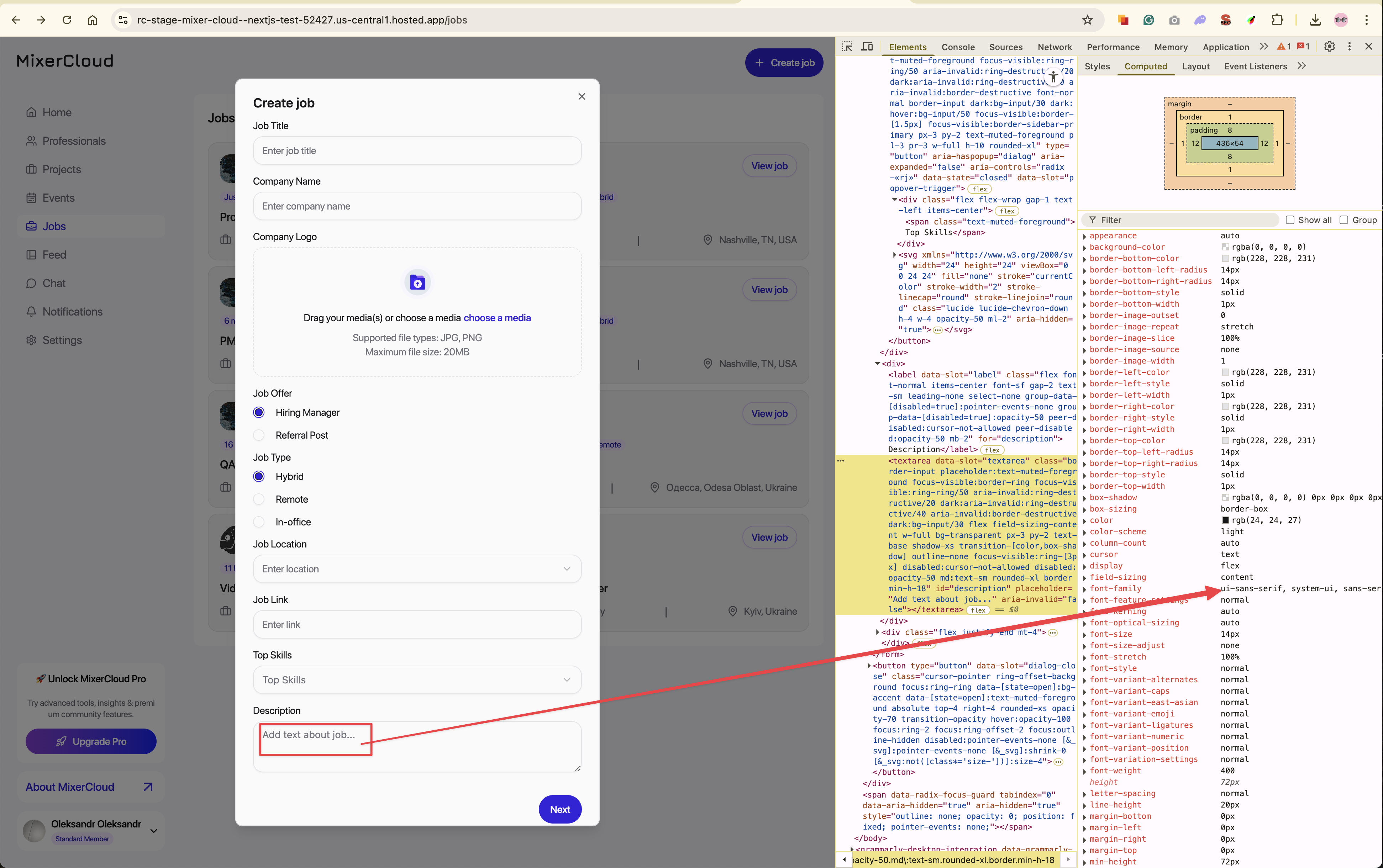Expand the font-family computed property
The image size is (1383, 868).
[x=1084, y=589]
